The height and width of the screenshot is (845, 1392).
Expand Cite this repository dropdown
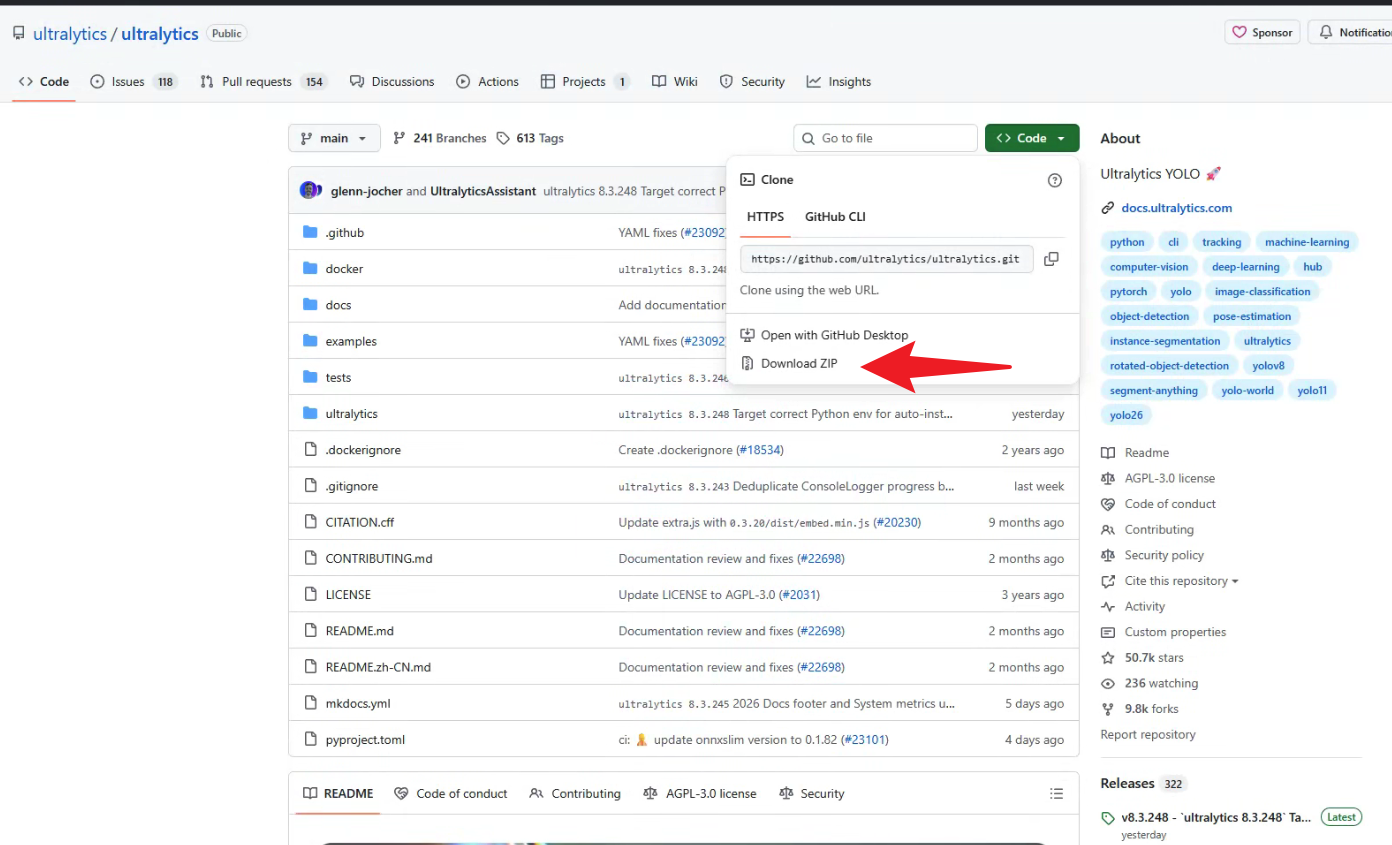1181,581
